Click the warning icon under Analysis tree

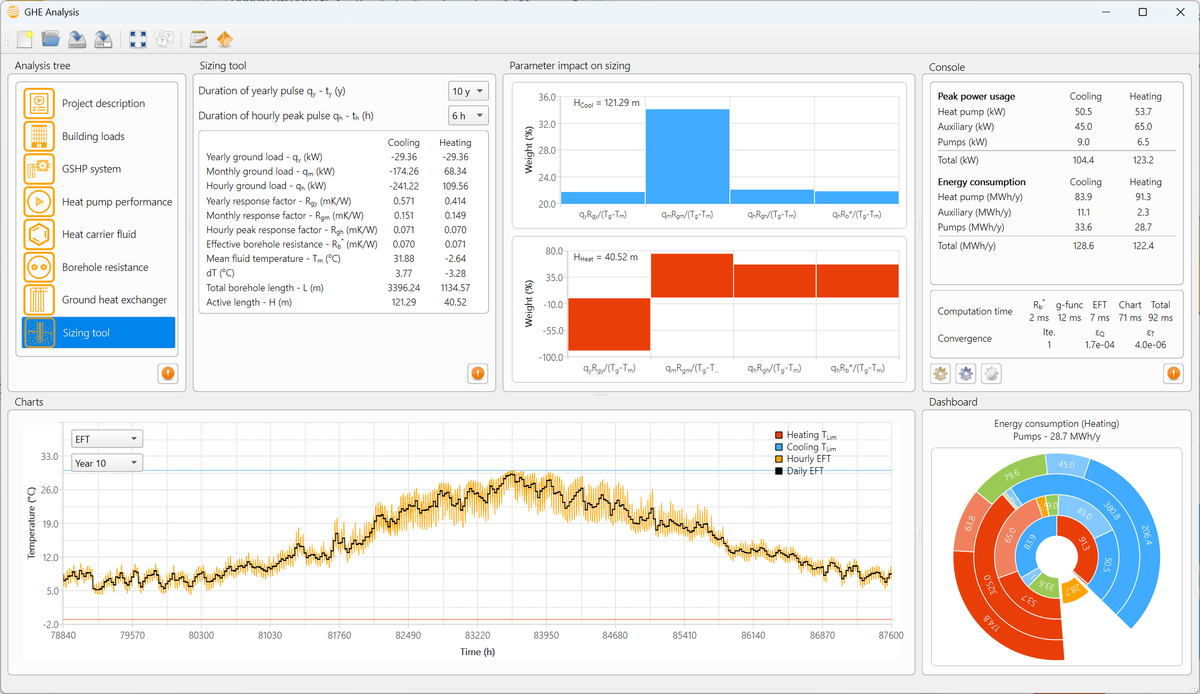tap(168, 374)
